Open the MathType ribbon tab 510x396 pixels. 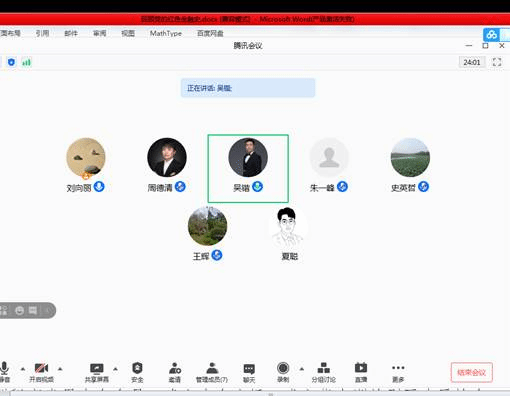pyautogui.click(x=166, y=33)
